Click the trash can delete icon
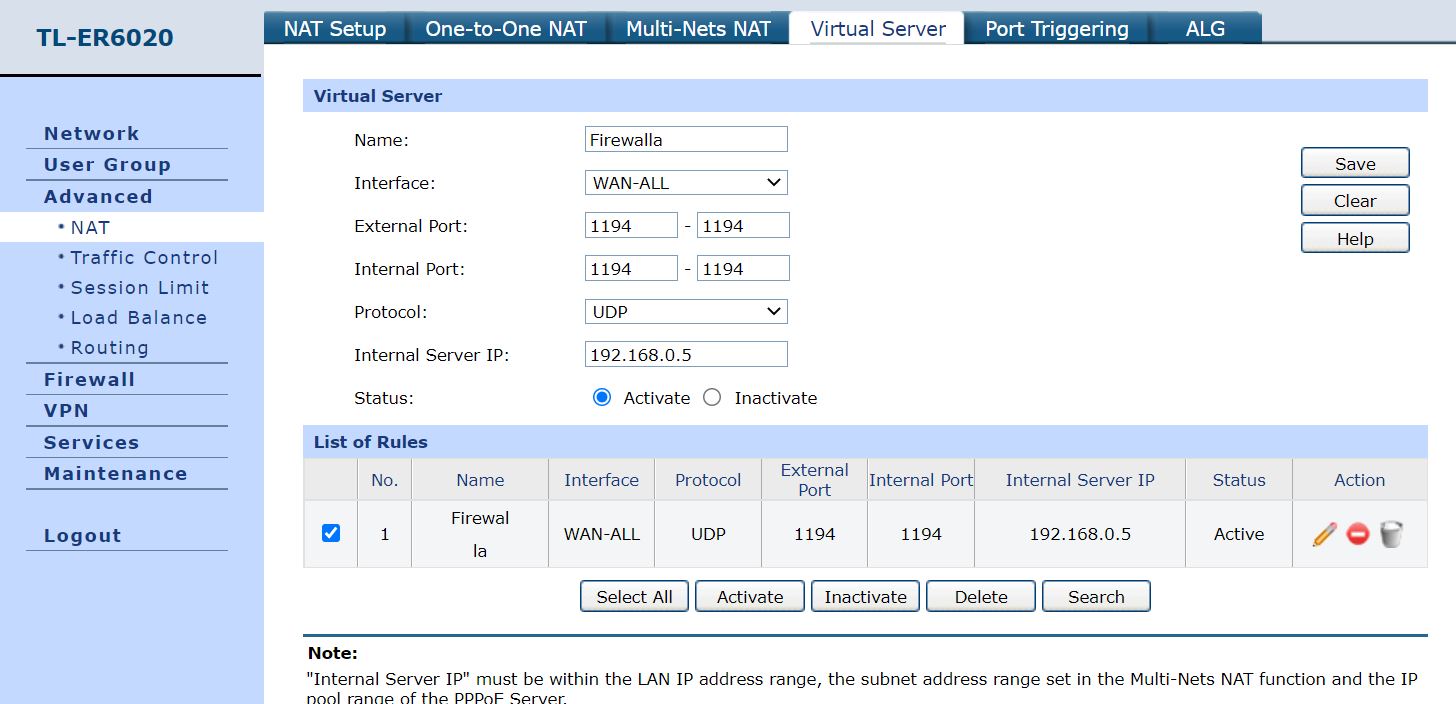This screenshot has height=704, width=1456. pyautogui.click(x=1390, y=534)
